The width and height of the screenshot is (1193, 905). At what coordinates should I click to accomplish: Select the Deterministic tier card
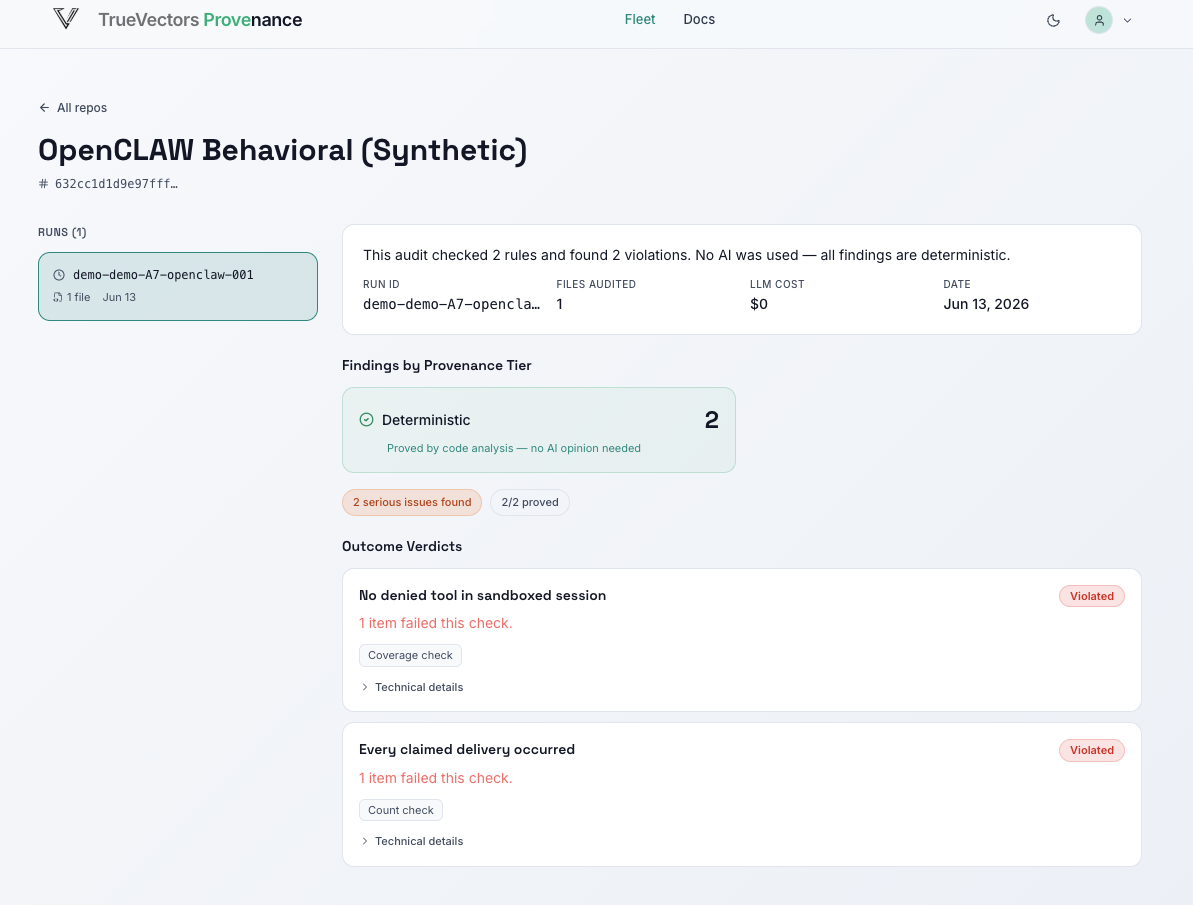click(x=539, y=430)
